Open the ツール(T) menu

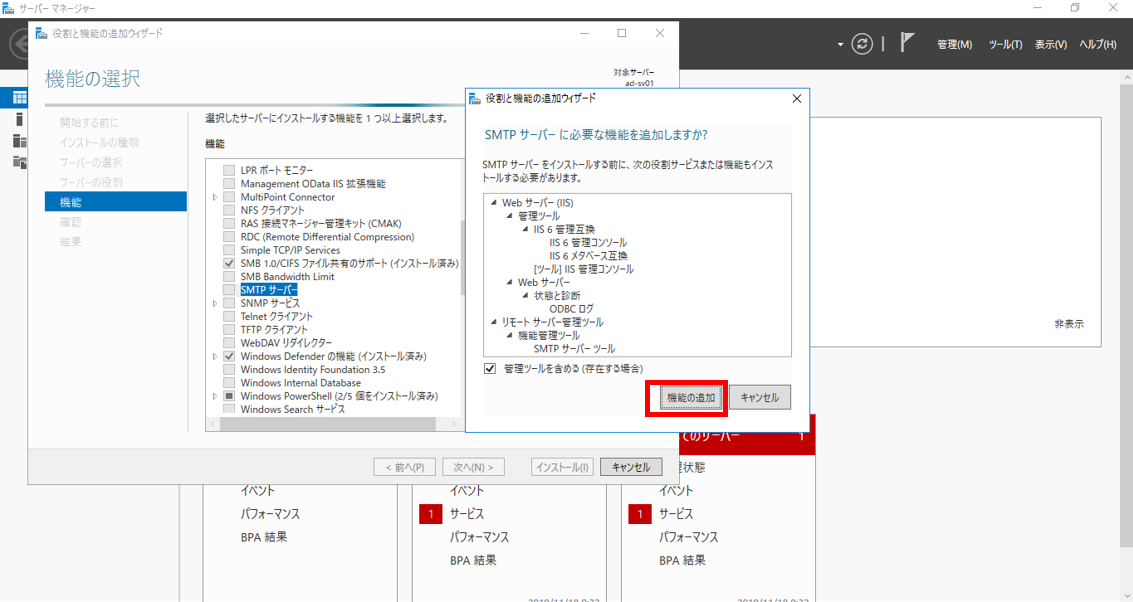(1005, 45)
